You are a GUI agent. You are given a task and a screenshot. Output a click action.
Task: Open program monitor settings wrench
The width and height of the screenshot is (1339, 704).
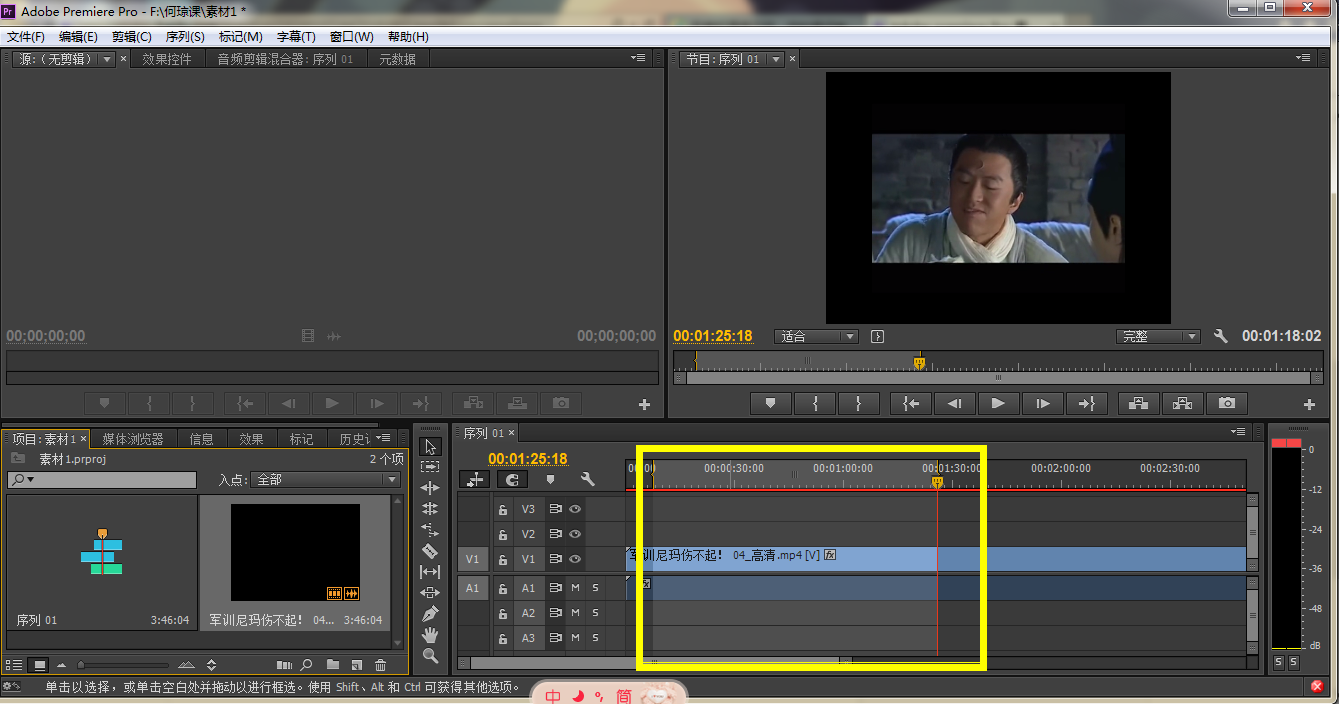click(x=1220, y=337)
